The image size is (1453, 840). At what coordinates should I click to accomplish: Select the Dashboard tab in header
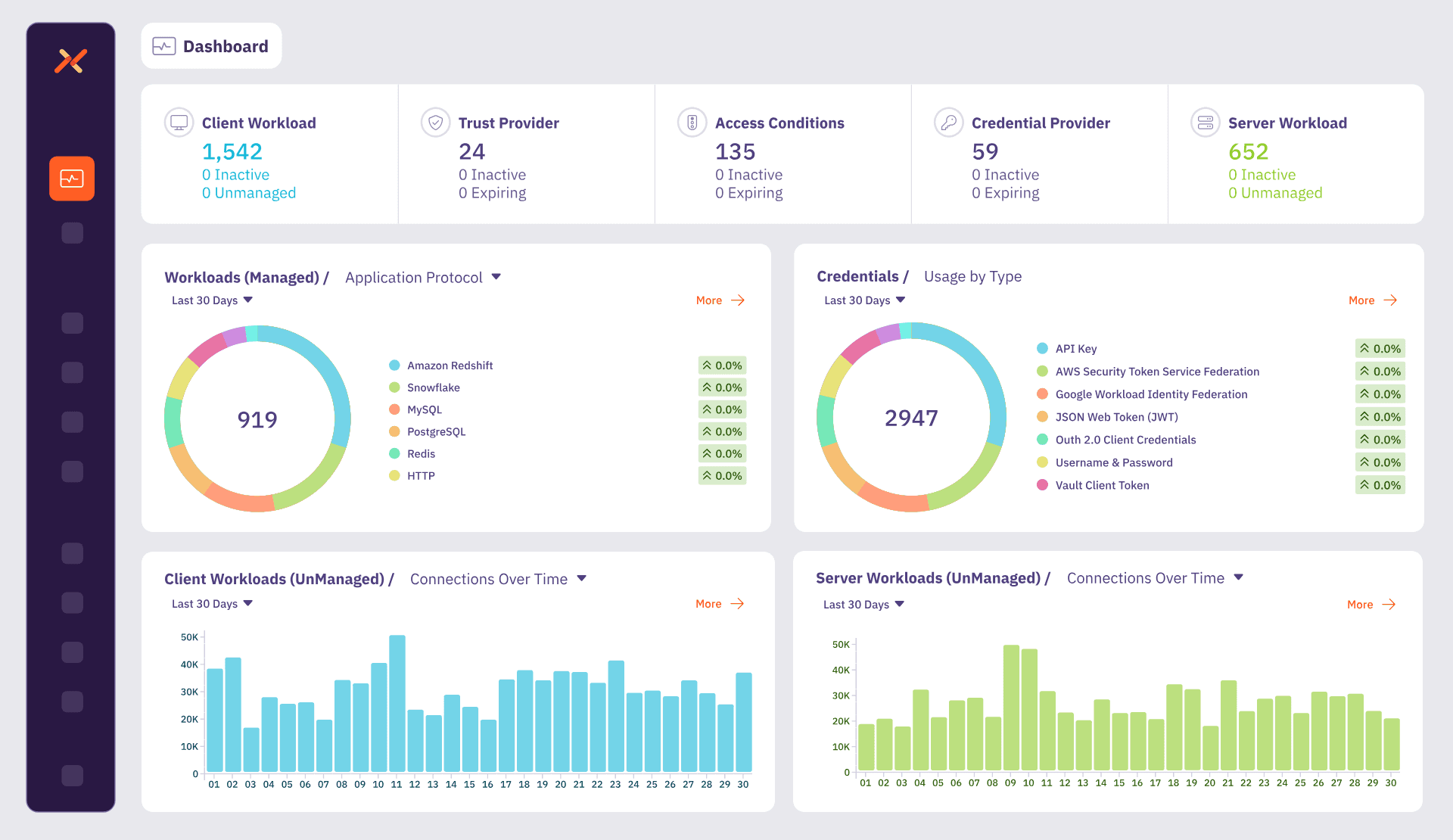coord(211,46)
